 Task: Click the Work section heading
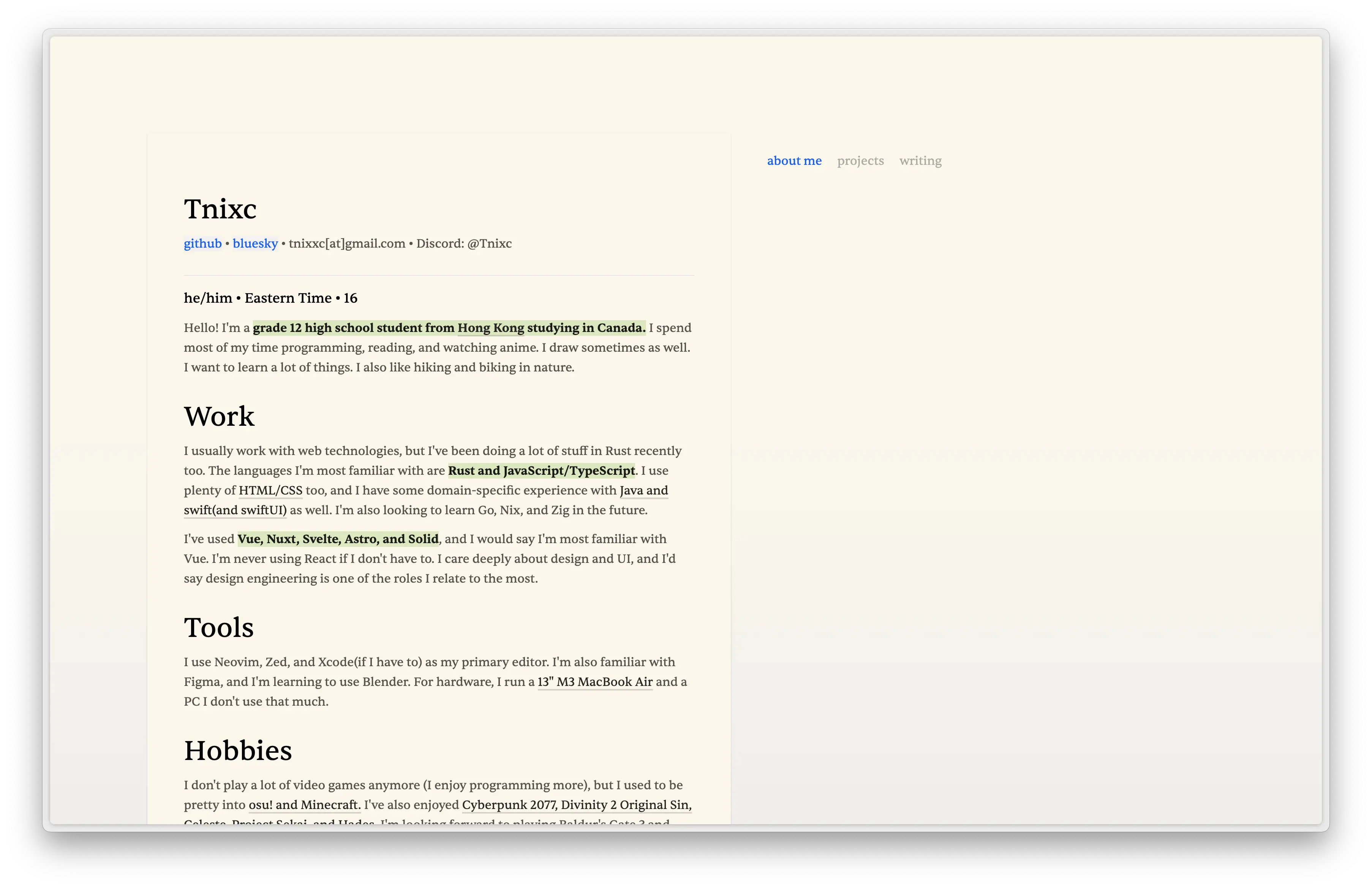click(218, 416)
